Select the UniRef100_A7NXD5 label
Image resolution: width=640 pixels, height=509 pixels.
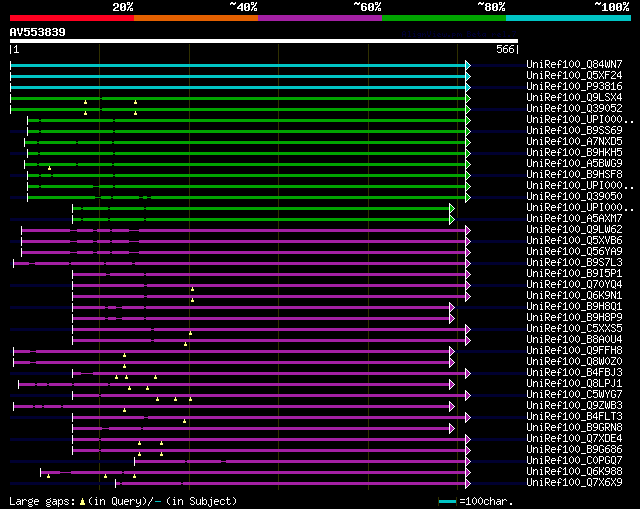pyautogui.click(x=574, y=141)
